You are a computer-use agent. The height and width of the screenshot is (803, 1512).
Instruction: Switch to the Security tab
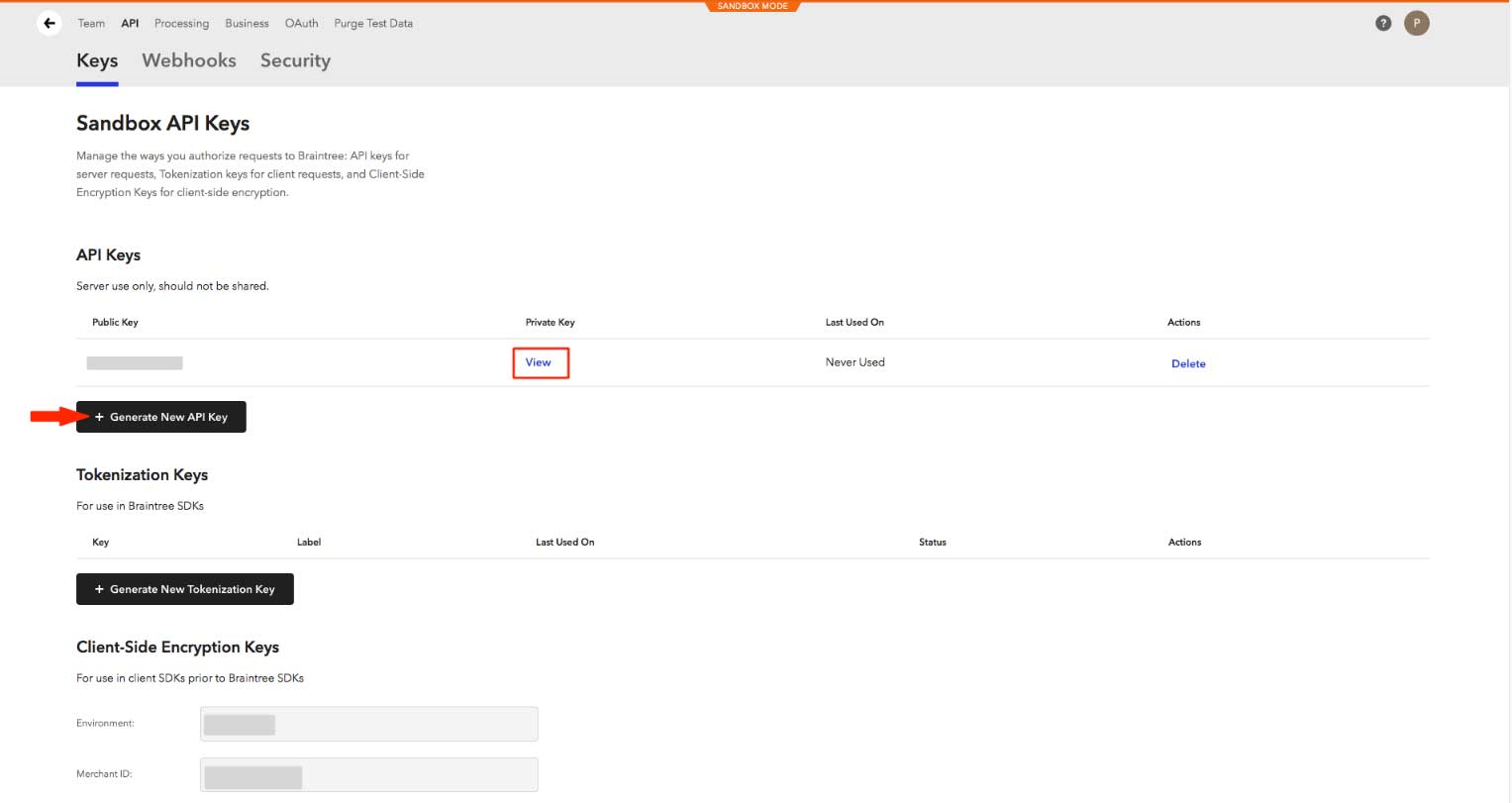click(x=295, y=60)
